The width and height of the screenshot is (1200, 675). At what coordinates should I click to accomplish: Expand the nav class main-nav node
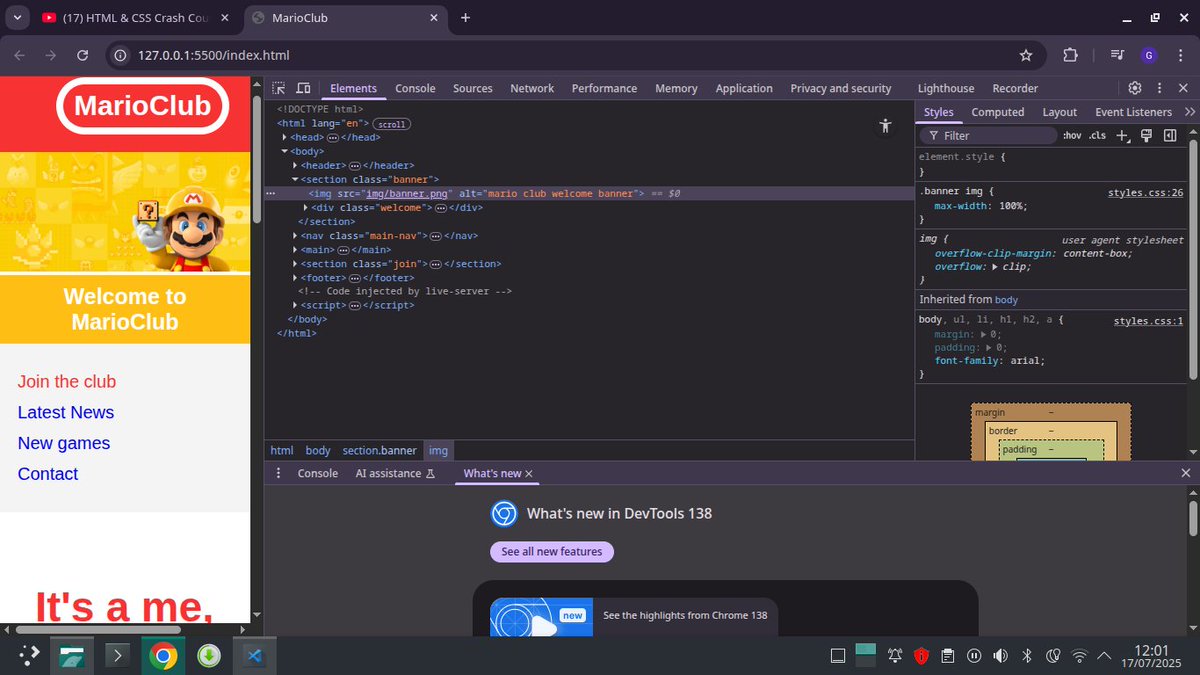[295, 236]
